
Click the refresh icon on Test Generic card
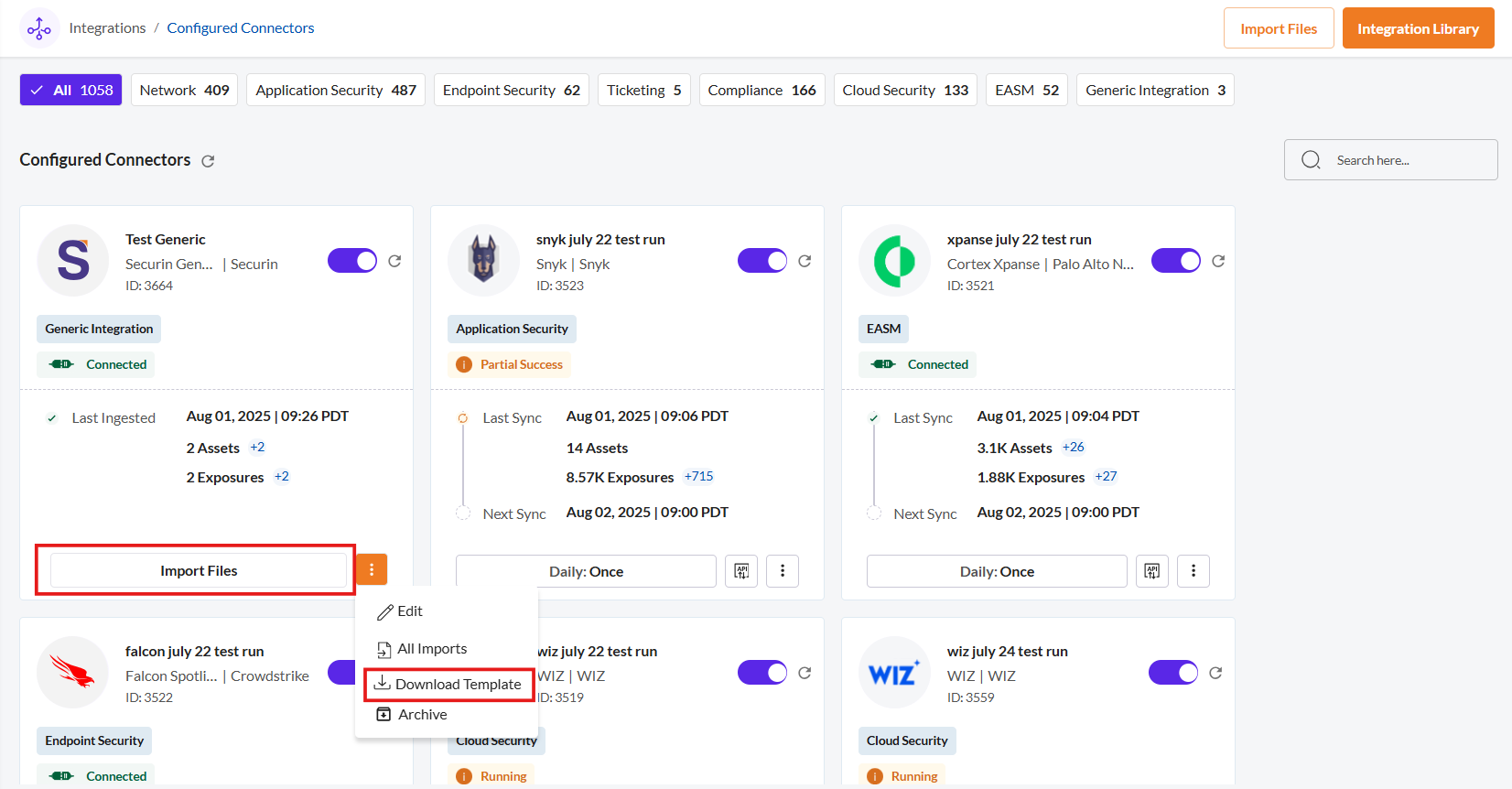394,261
